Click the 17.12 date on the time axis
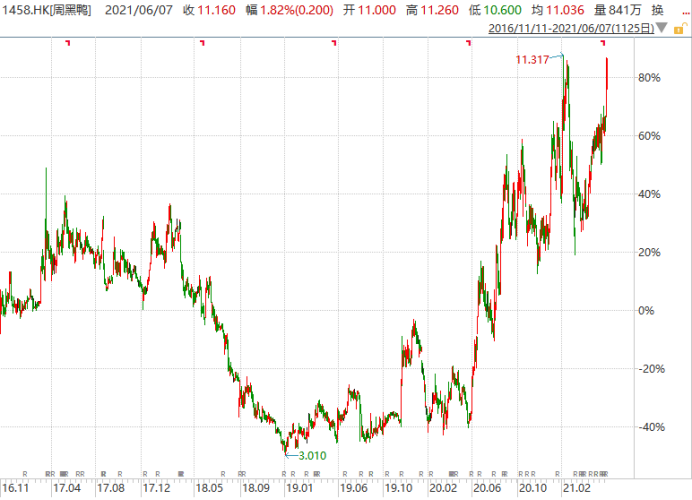Screen dimensions: 692x500 (157, 488)
